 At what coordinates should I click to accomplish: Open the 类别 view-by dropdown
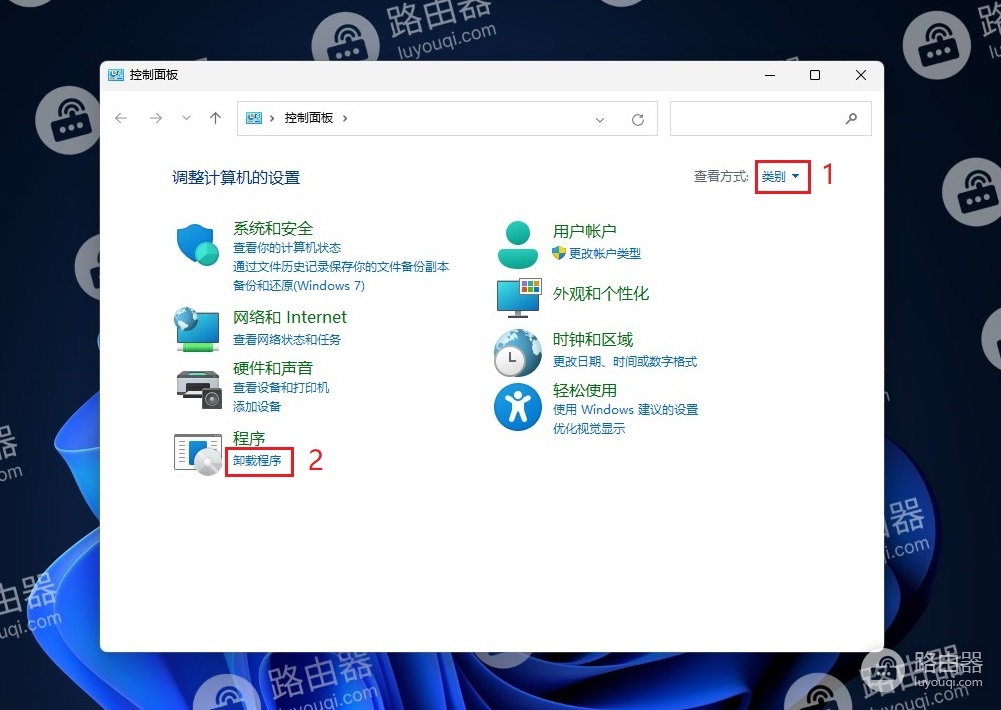click(780, 176)
